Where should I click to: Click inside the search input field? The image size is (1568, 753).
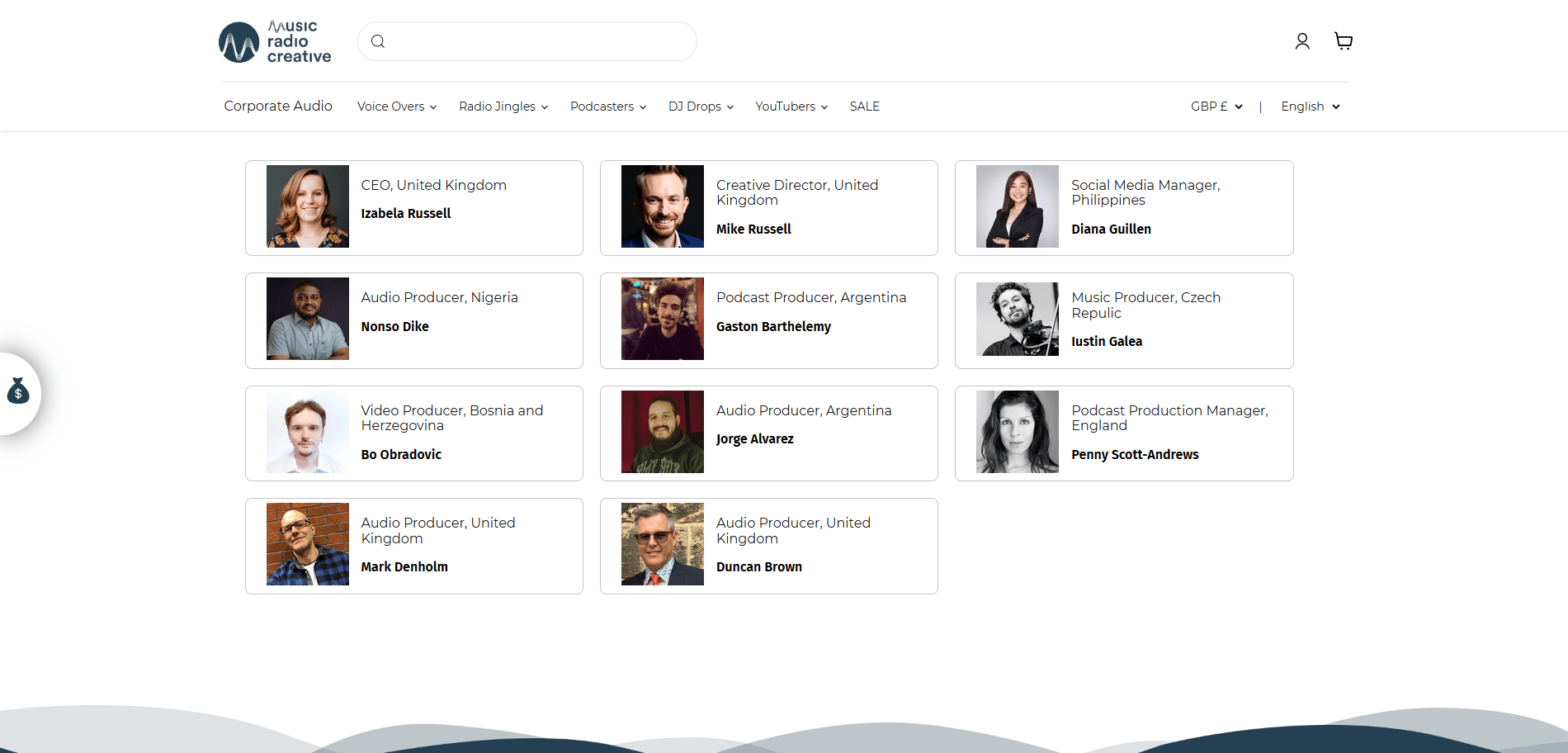[x=536, y=40]
